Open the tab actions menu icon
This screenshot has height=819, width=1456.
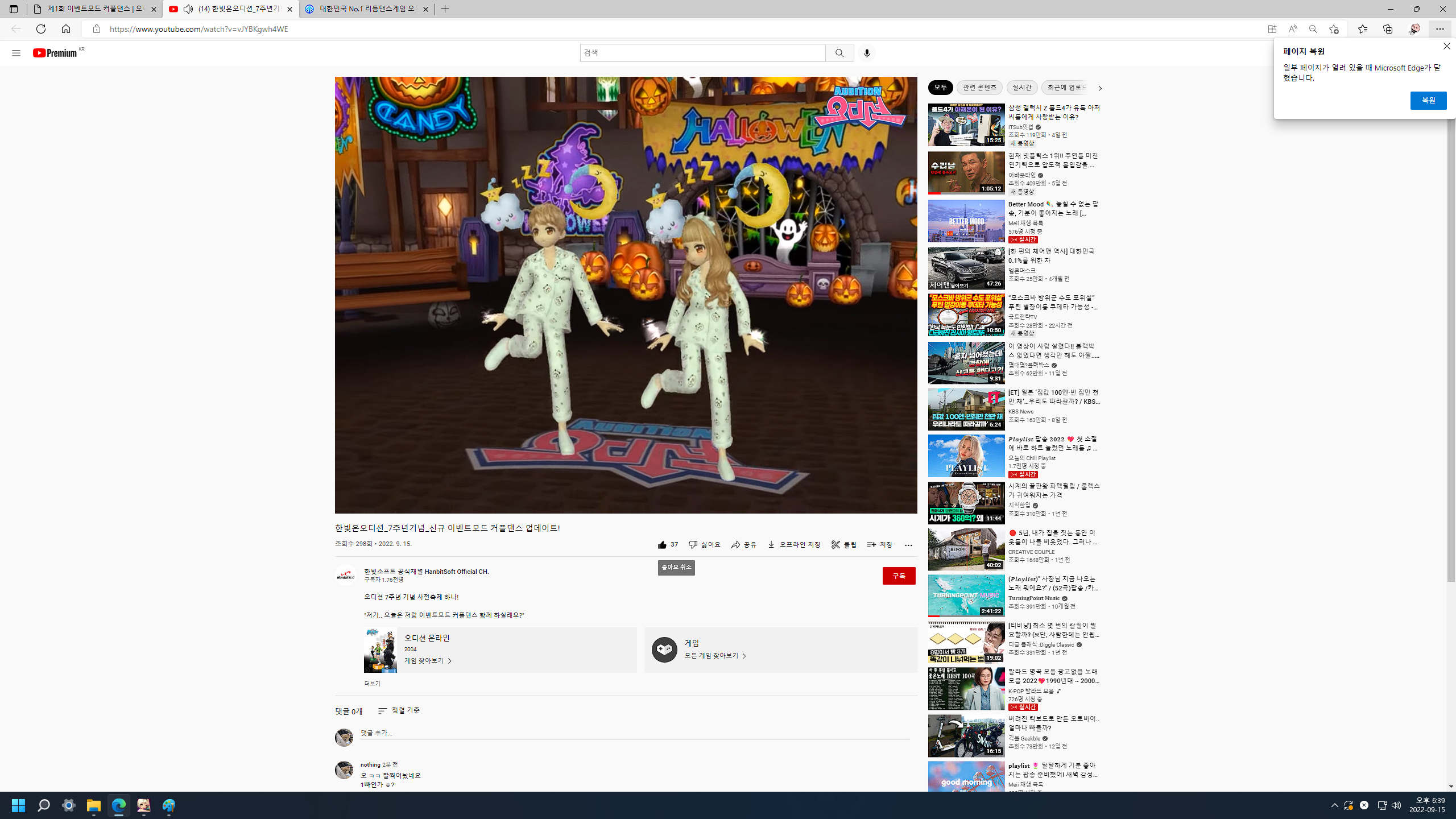click(x=14, y=9)
